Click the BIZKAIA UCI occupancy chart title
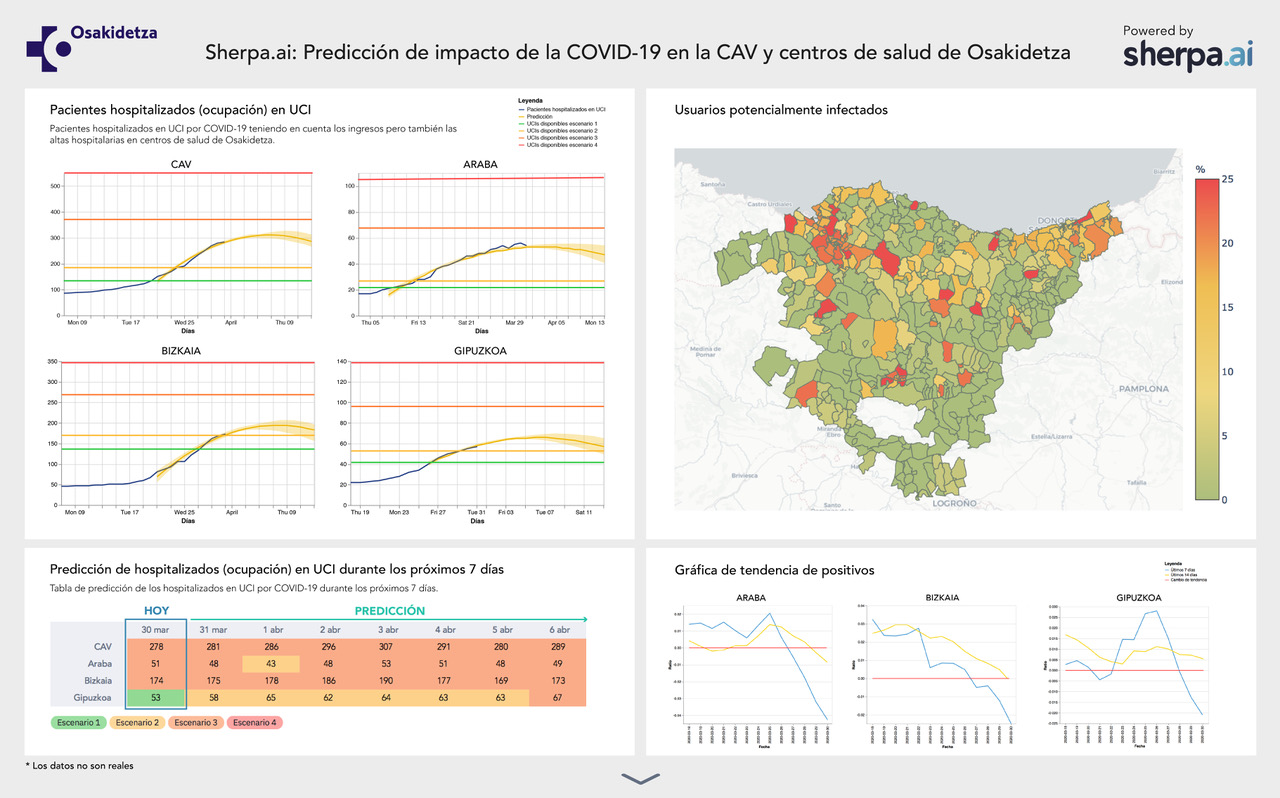 181,352
